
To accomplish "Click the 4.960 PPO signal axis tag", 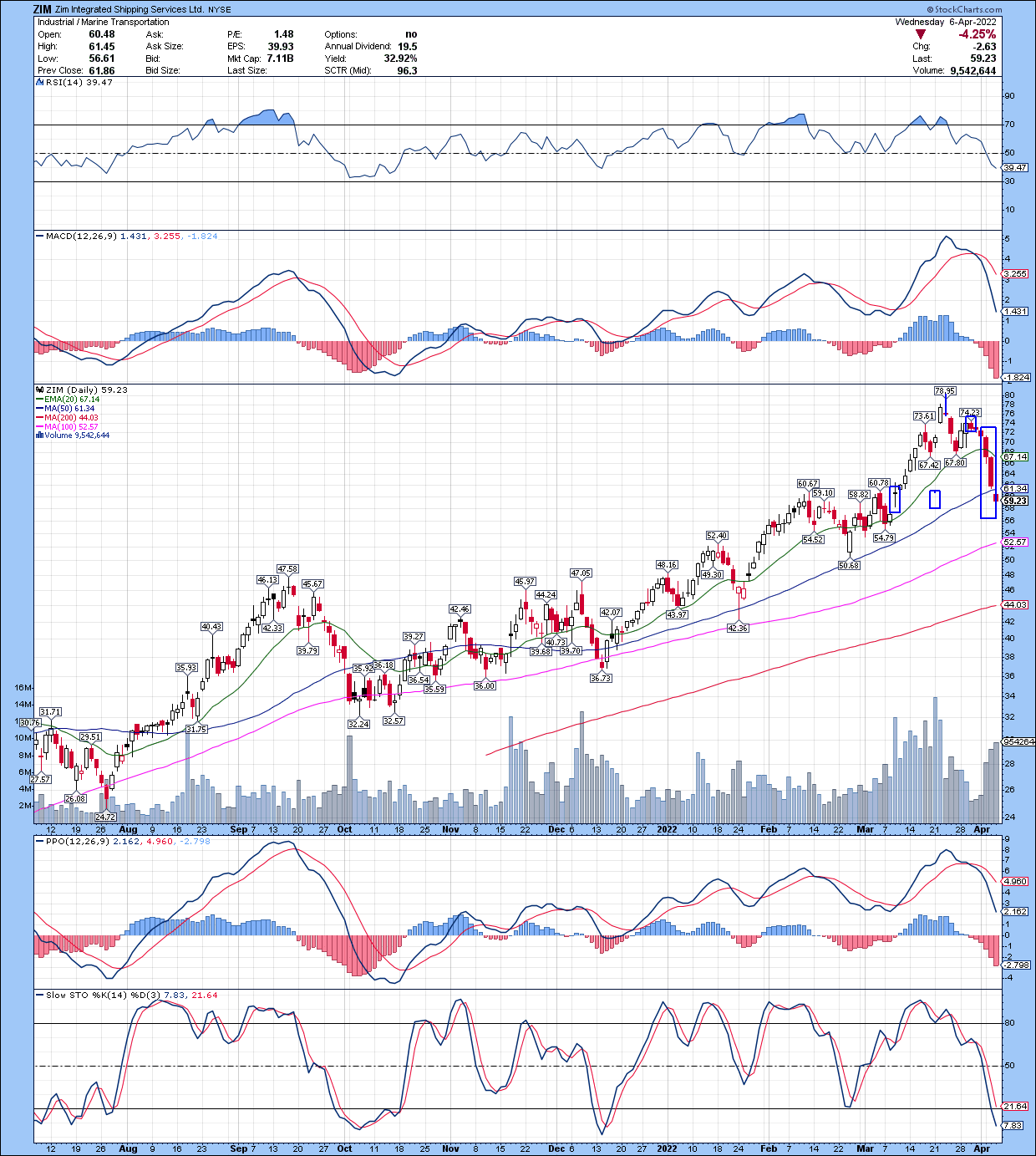I will [x=1015, y=882].
